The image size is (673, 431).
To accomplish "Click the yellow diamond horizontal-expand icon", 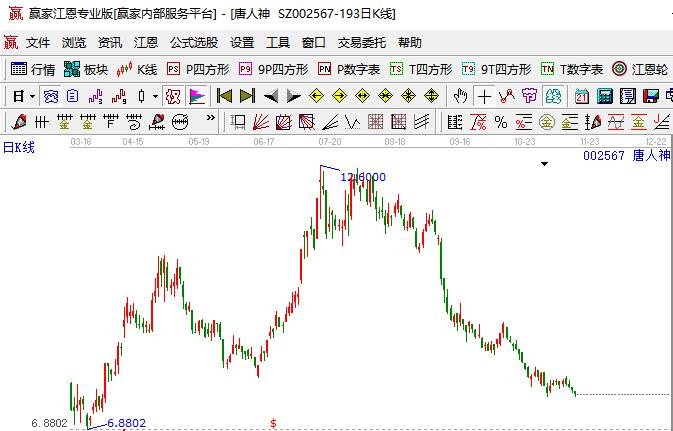I will pos(363,96).
